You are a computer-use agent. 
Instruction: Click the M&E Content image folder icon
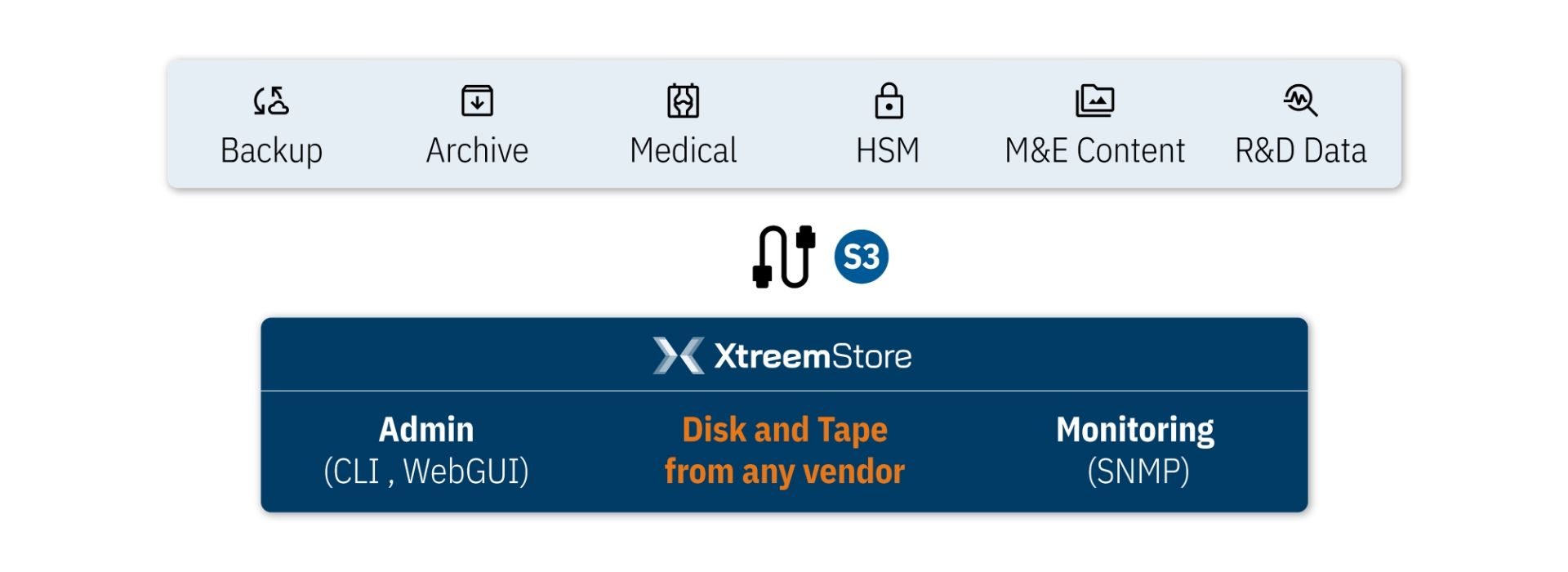pyautogui.click(x=1094, y=101)
